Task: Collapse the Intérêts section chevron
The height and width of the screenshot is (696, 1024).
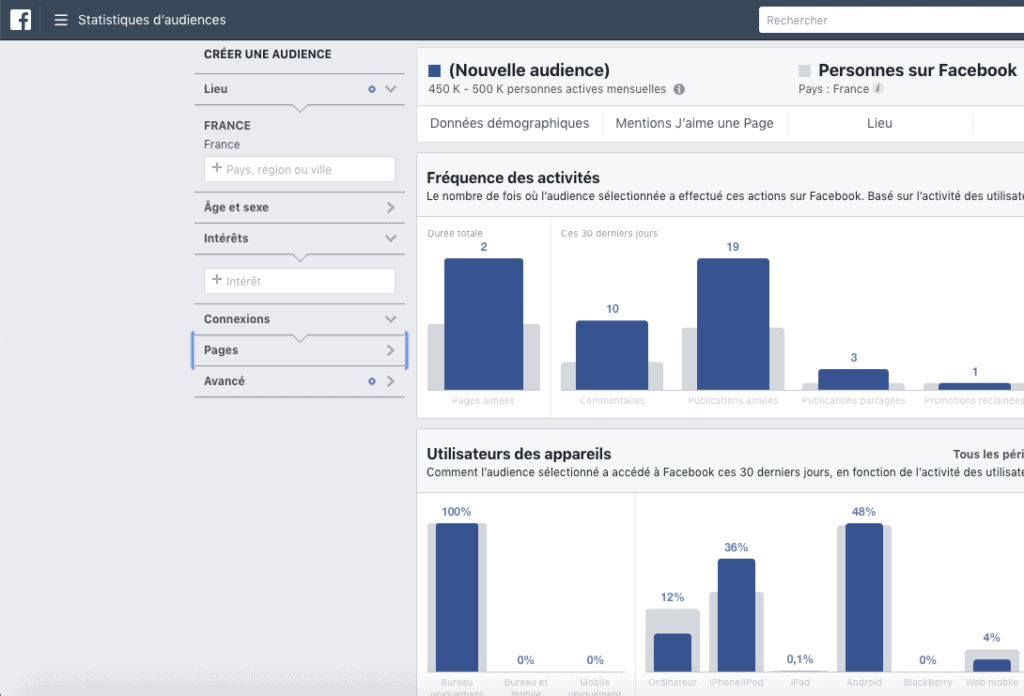Action: click(x=391, y=239)
